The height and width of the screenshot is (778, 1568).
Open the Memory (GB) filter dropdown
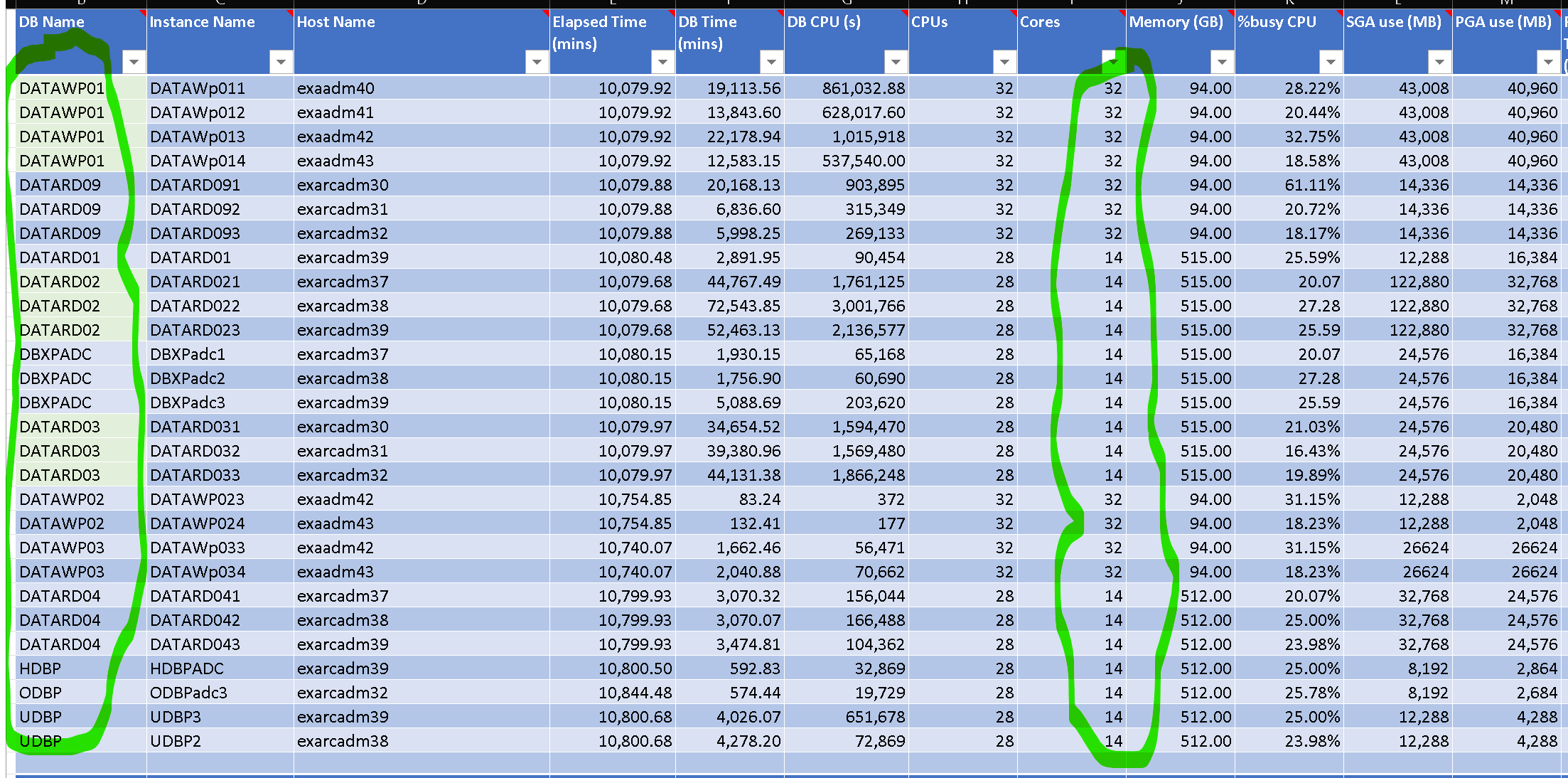point(1222,62)
